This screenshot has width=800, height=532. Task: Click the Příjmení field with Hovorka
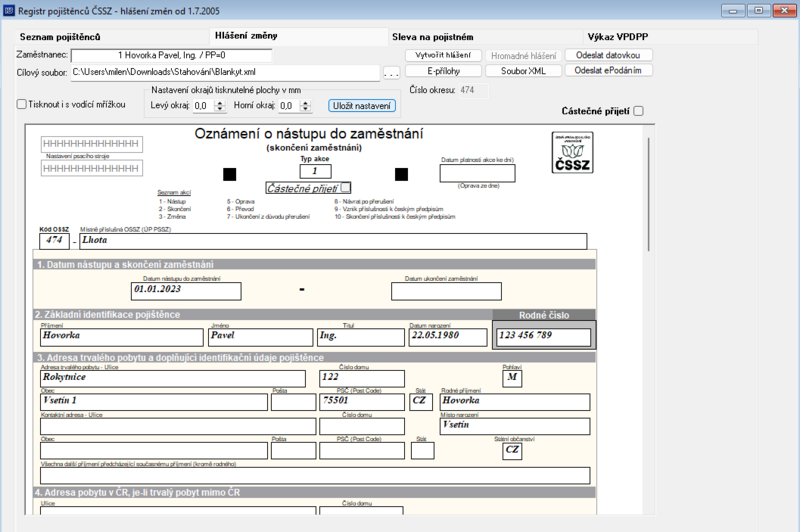(121, 337)
